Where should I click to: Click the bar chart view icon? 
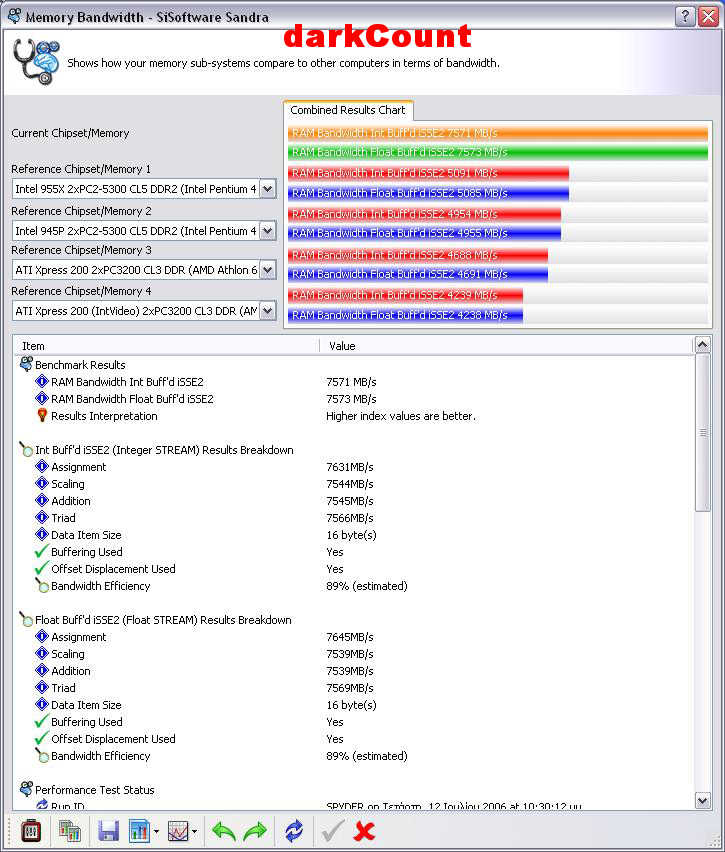click(139, 831)
